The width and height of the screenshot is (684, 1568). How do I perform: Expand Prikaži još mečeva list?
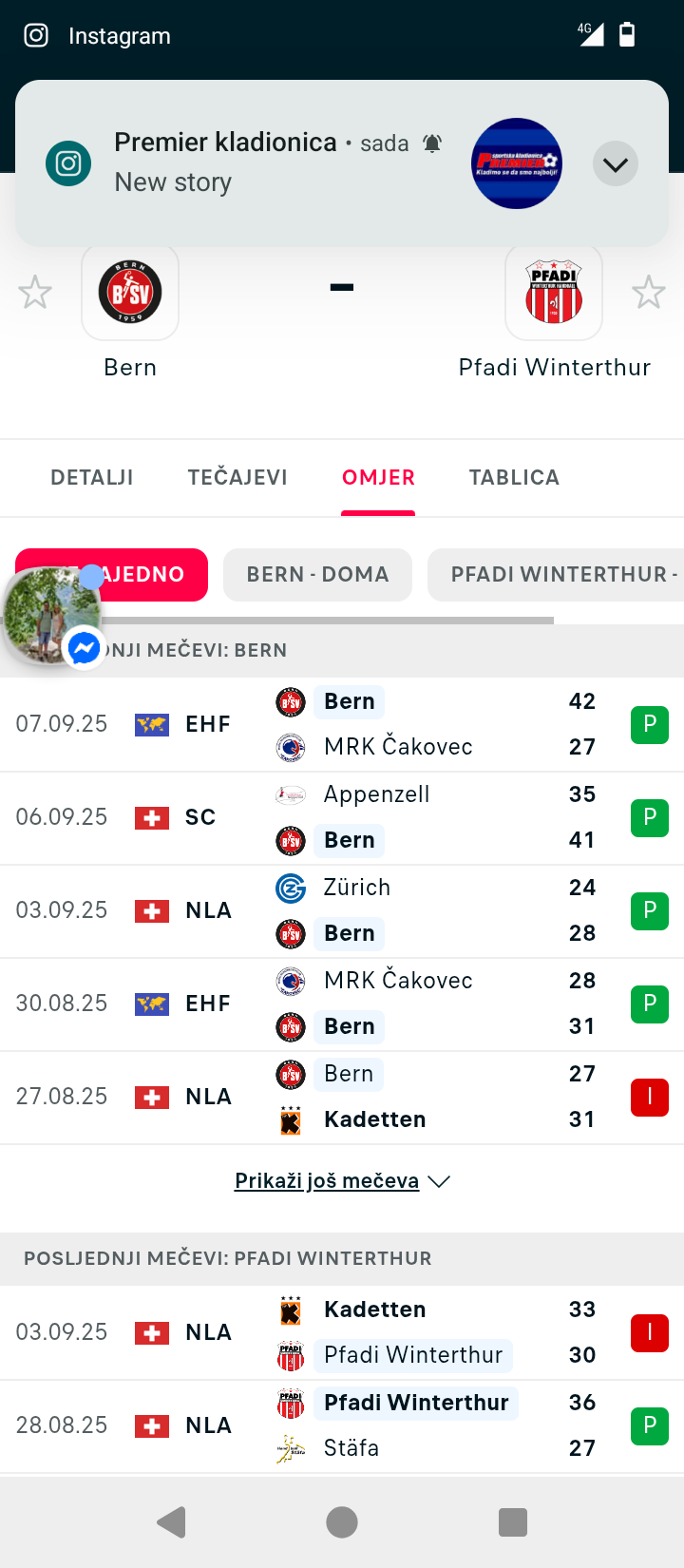pyautogui.click(x=342, y=1181)
